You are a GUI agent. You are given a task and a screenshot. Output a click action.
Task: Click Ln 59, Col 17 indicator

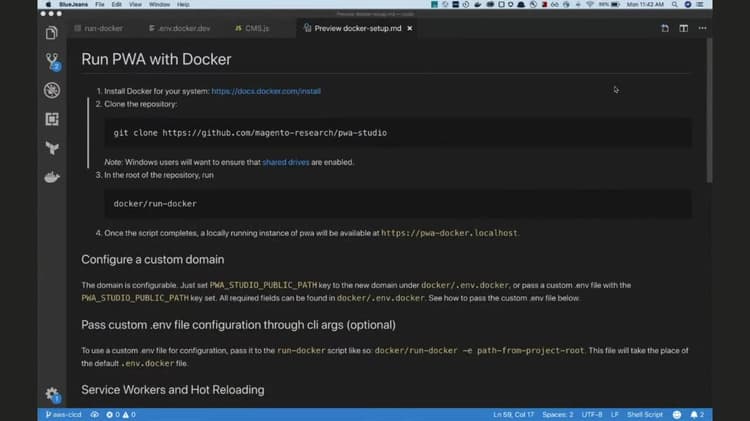pyautogui.click(x=513, y=414)
